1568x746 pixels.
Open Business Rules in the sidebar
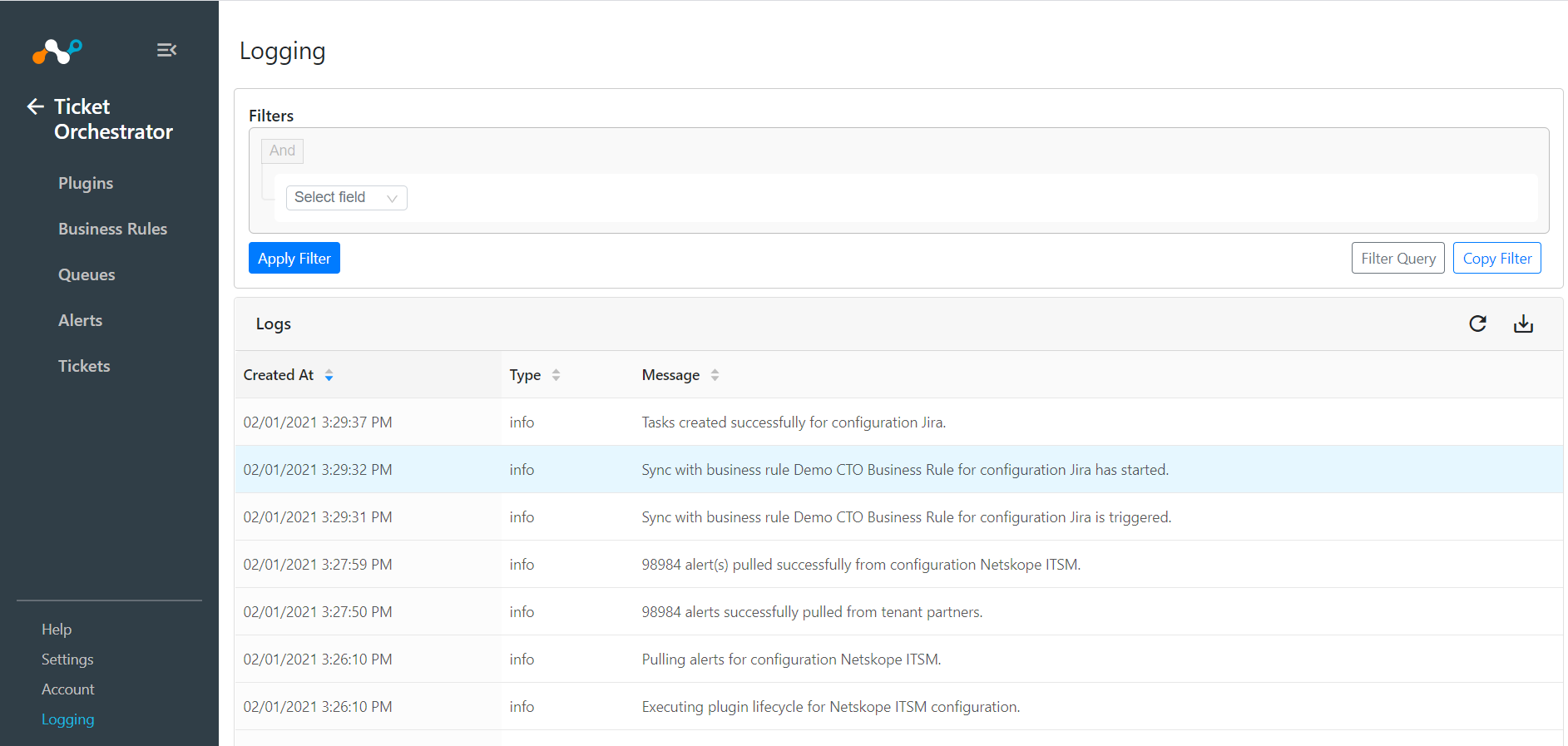[112, 229]
